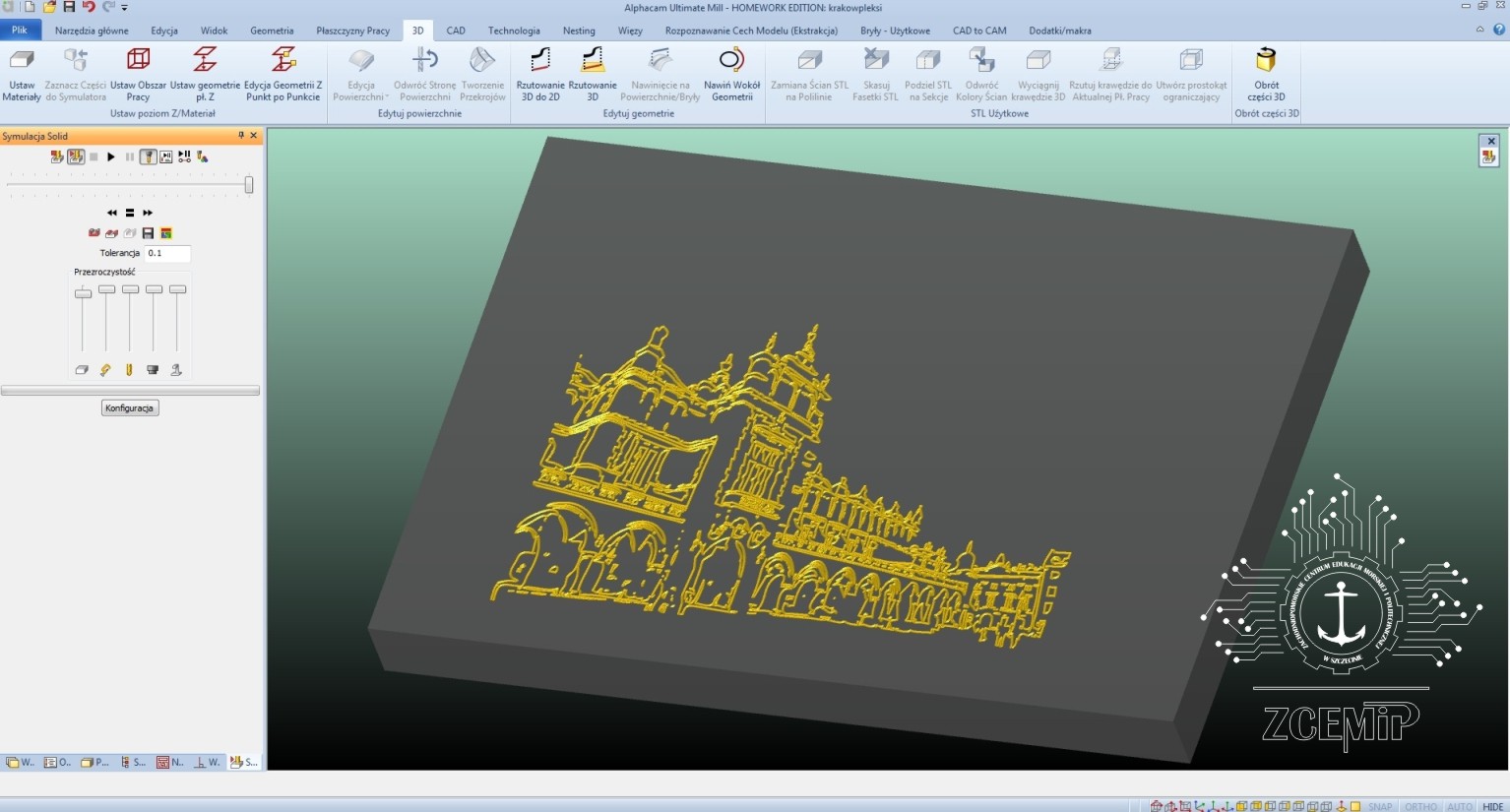Open Płaszczyzny Pracy tab
1510x812 pixels.
(x=352, y=31)
